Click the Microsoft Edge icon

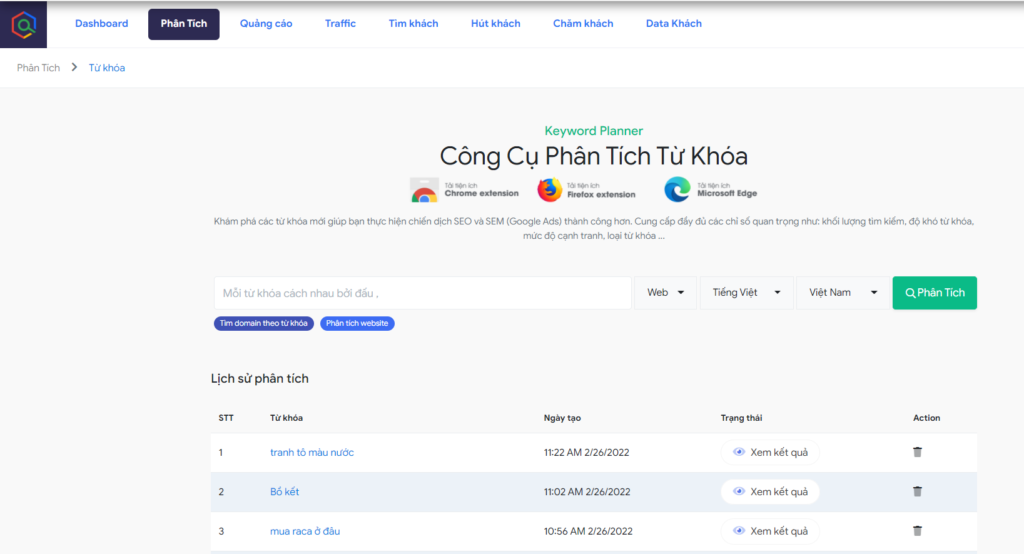coord(677,189)
